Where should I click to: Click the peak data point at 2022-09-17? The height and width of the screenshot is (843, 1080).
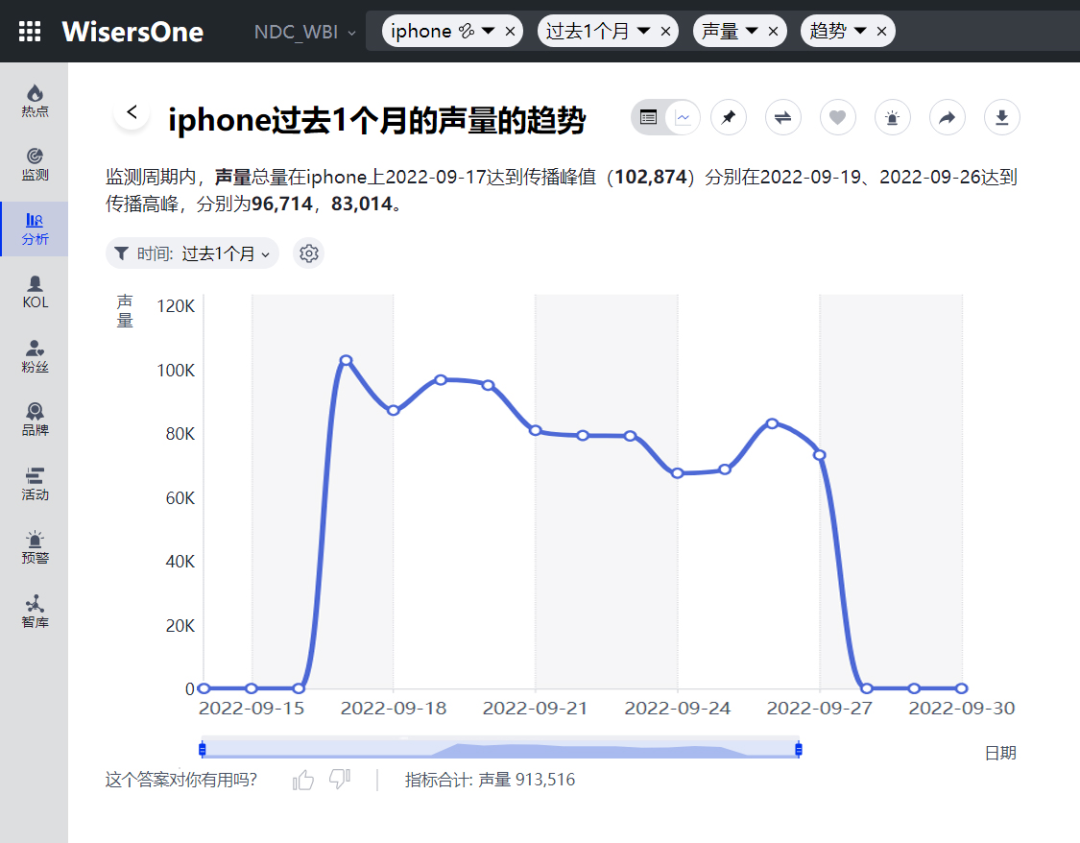(346, 360)
